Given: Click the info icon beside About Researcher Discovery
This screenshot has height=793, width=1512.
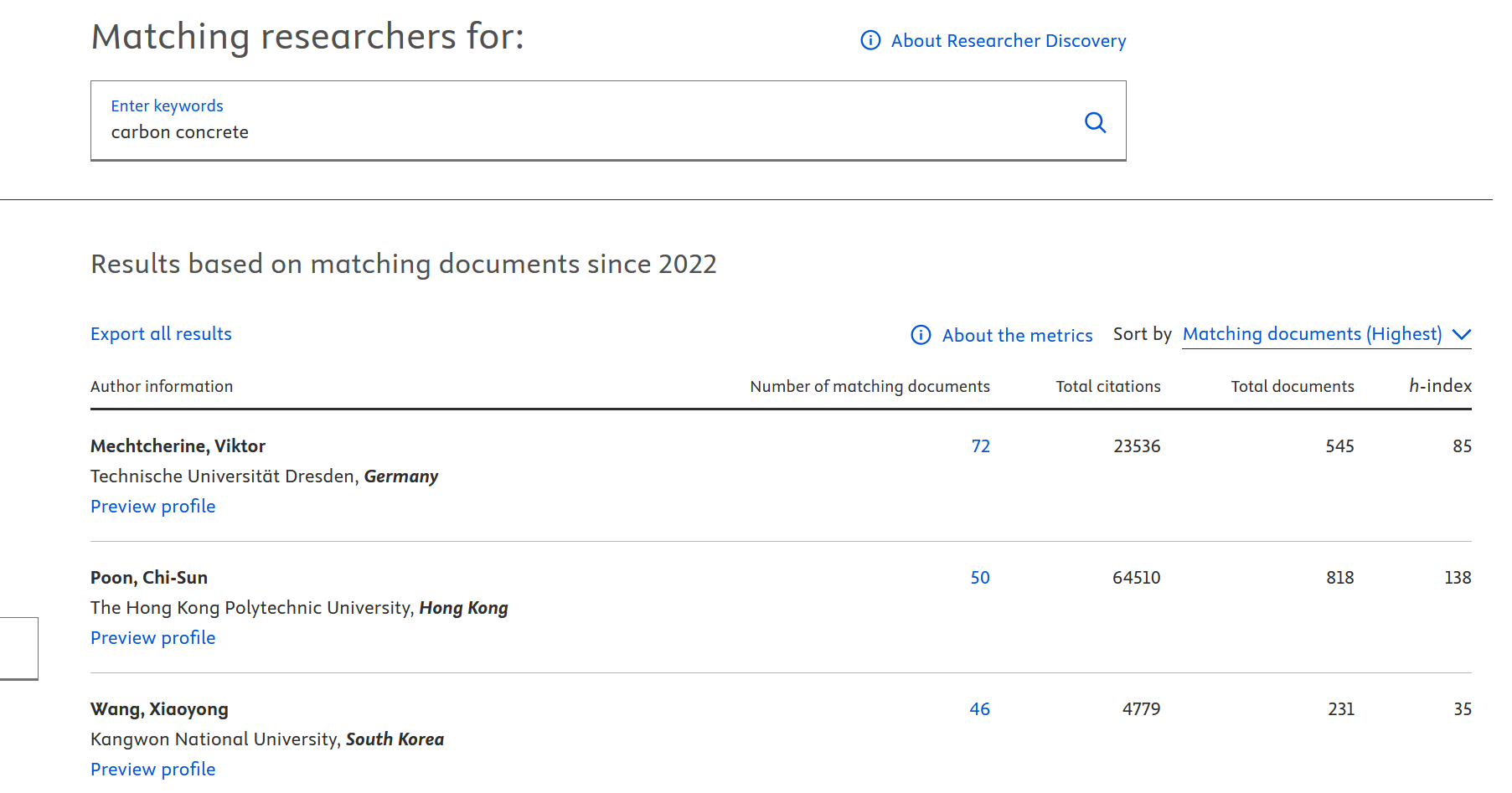Looking at the screenshot, I should point(870,40).
